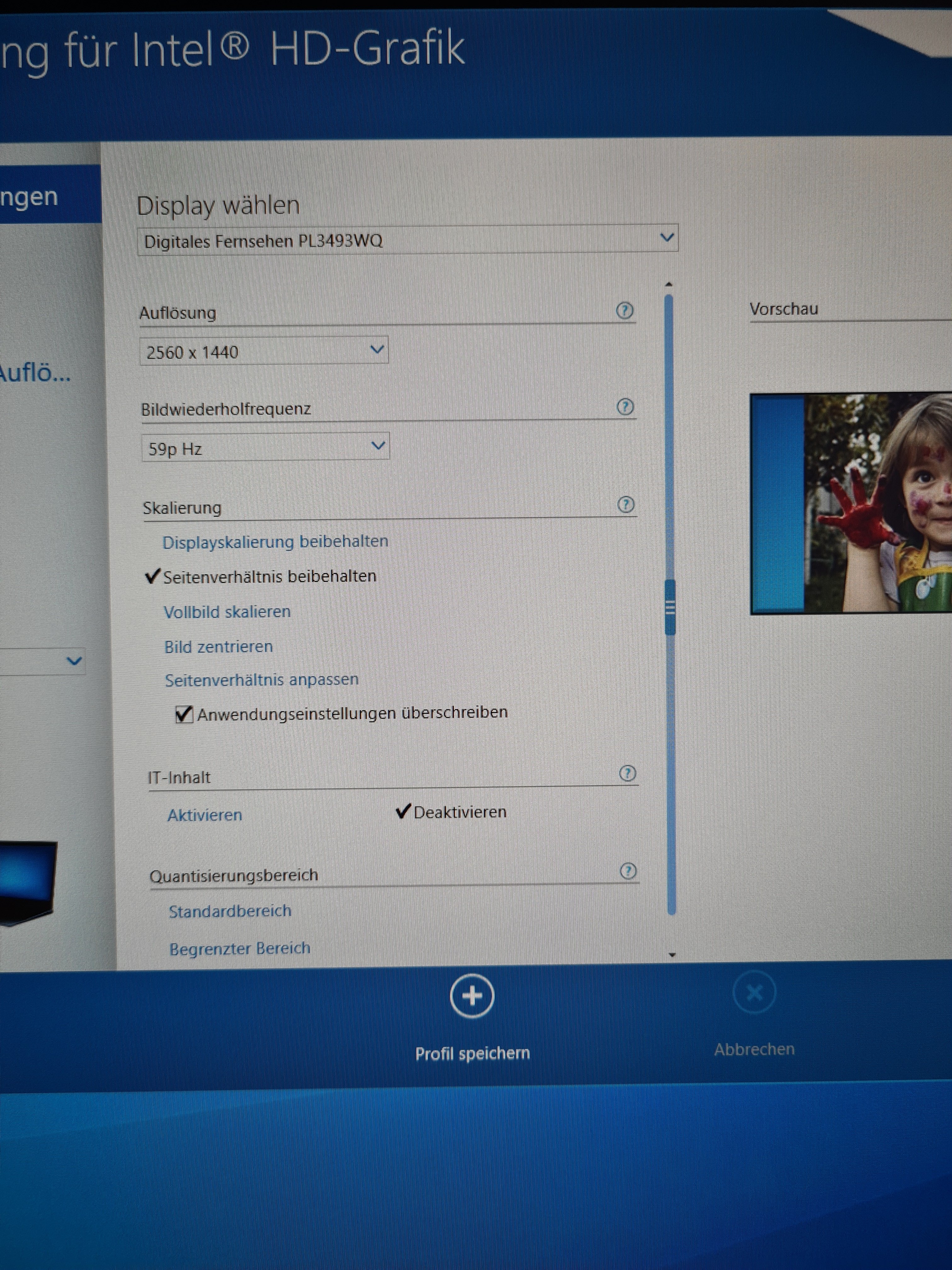Click the help icon next to Auflösung
The image size is (952, 1270).
pyautogui.click(x=624, y=311)
